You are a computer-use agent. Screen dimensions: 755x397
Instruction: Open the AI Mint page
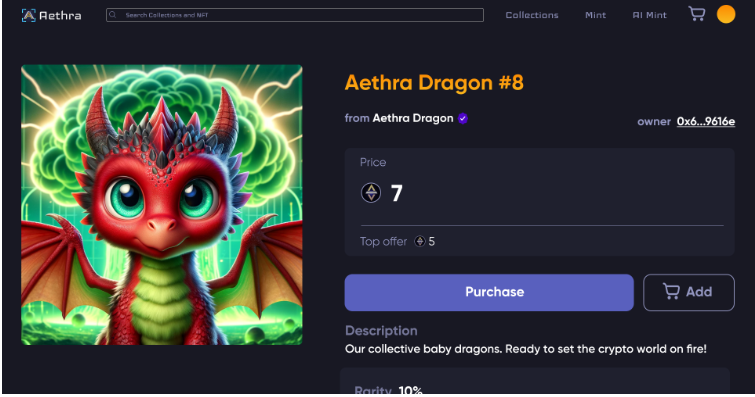click(650, 15)
